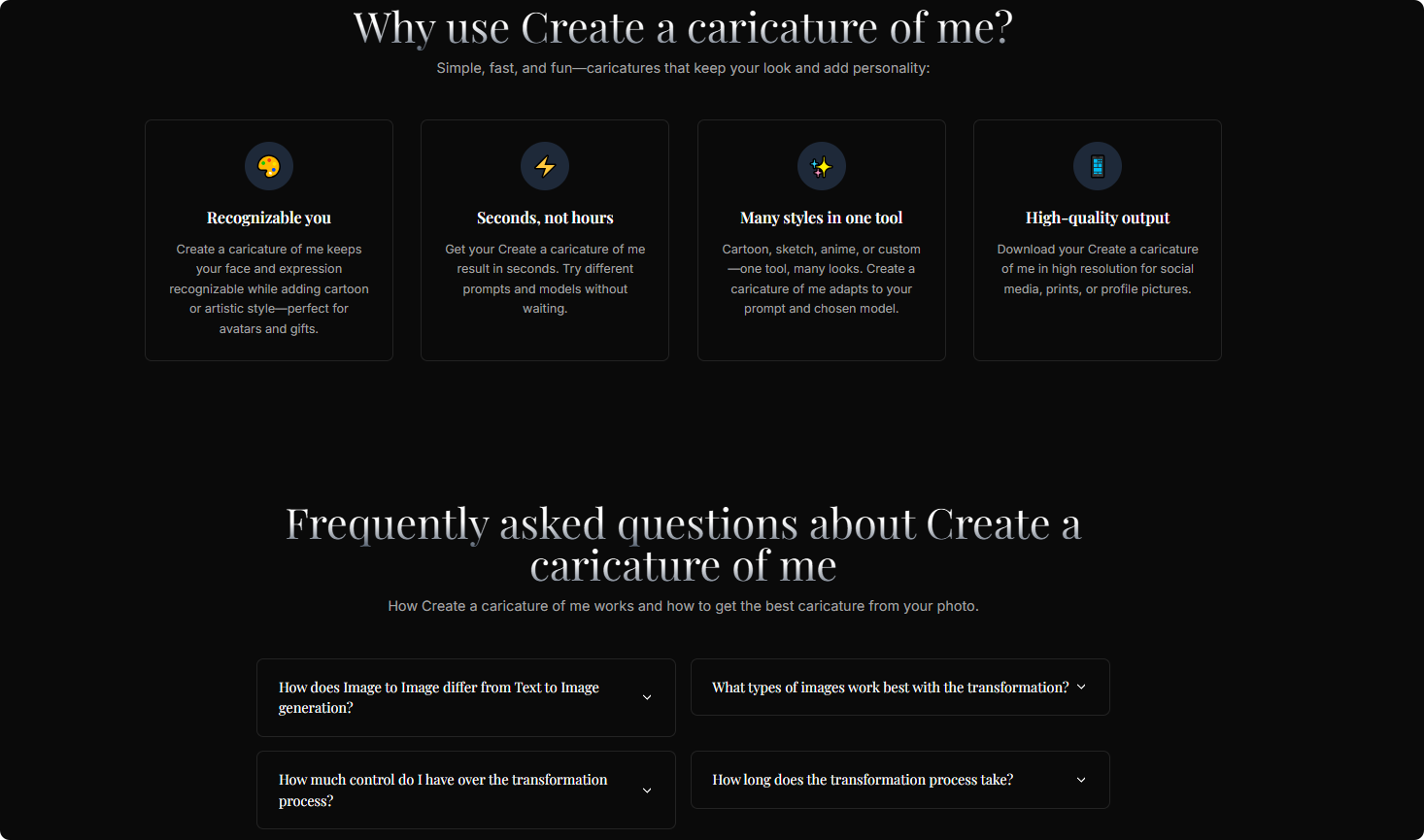Click the palette icon on Recognizable you card
The height and width of the screenshot is (840, 1424).
[x=269, y=165]
